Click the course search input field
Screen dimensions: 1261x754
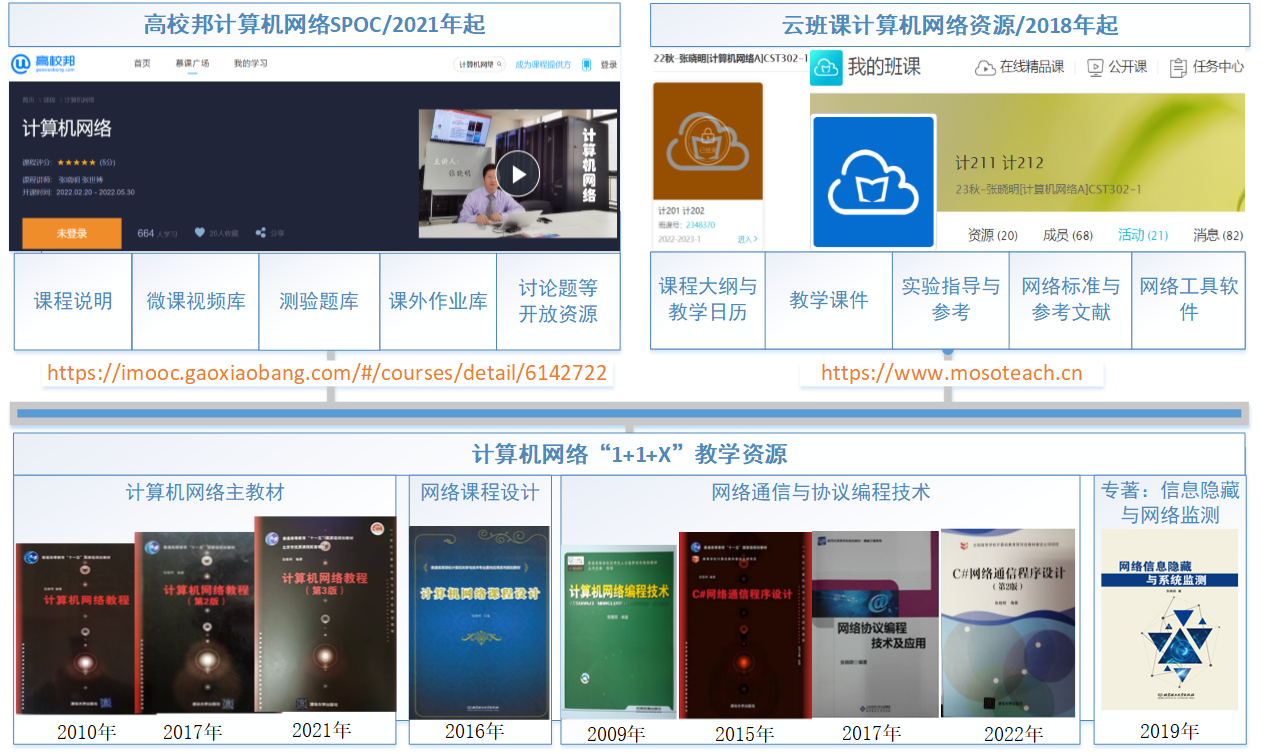478,65
